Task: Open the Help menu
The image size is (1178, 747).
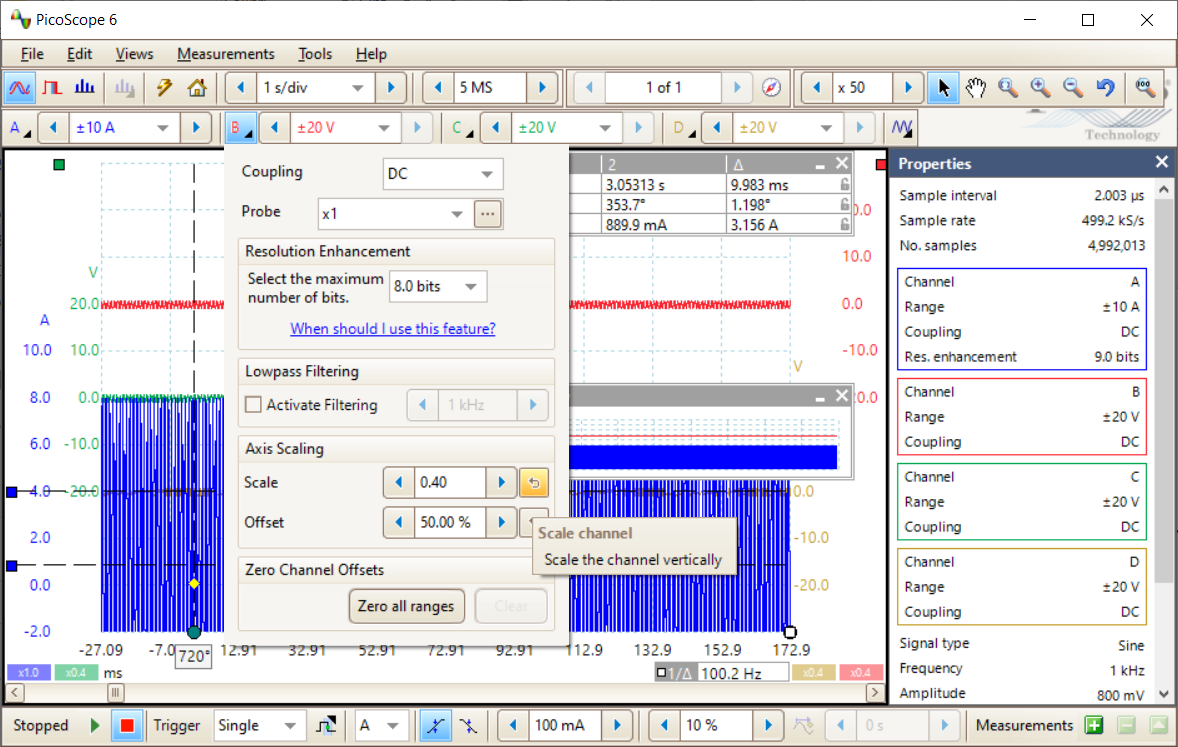Action: tap(371, 54)
